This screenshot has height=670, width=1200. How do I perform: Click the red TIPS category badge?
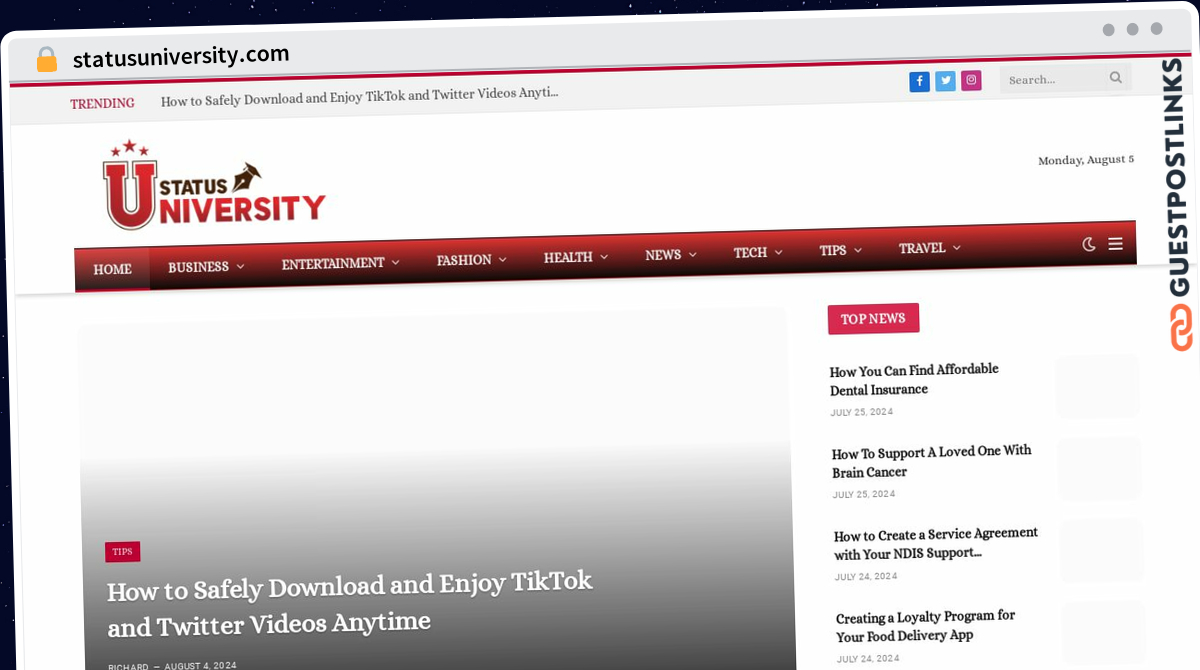click(122, 552)
